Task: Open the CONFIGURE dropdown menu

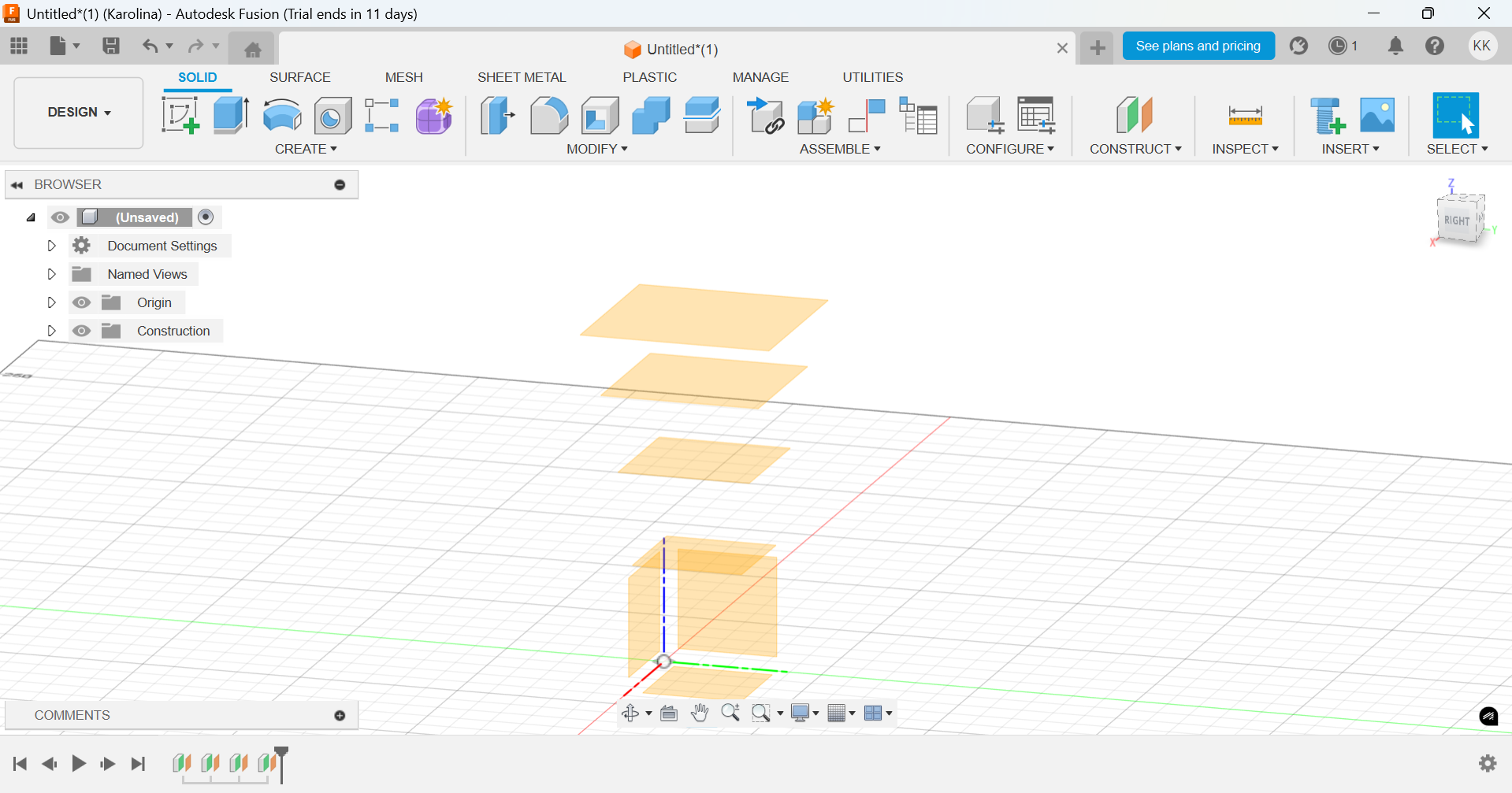Action: [x=1010, y=149]
